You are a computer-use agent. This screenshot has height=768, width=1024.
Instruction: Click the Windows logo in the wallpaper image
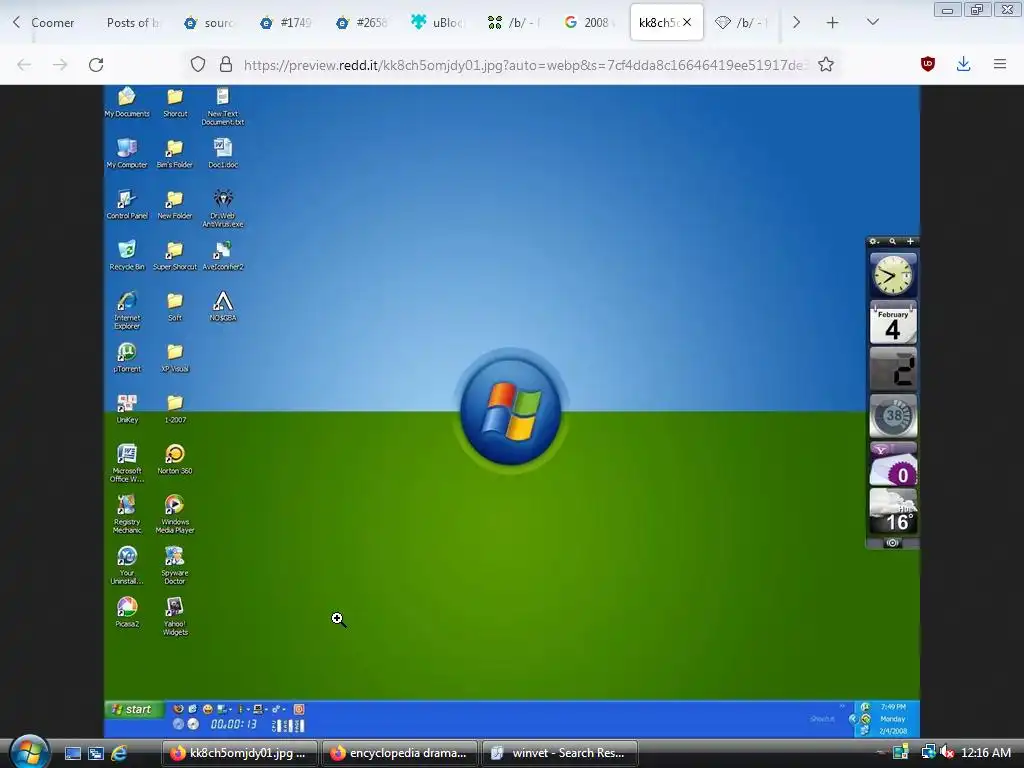pos(511,409)
